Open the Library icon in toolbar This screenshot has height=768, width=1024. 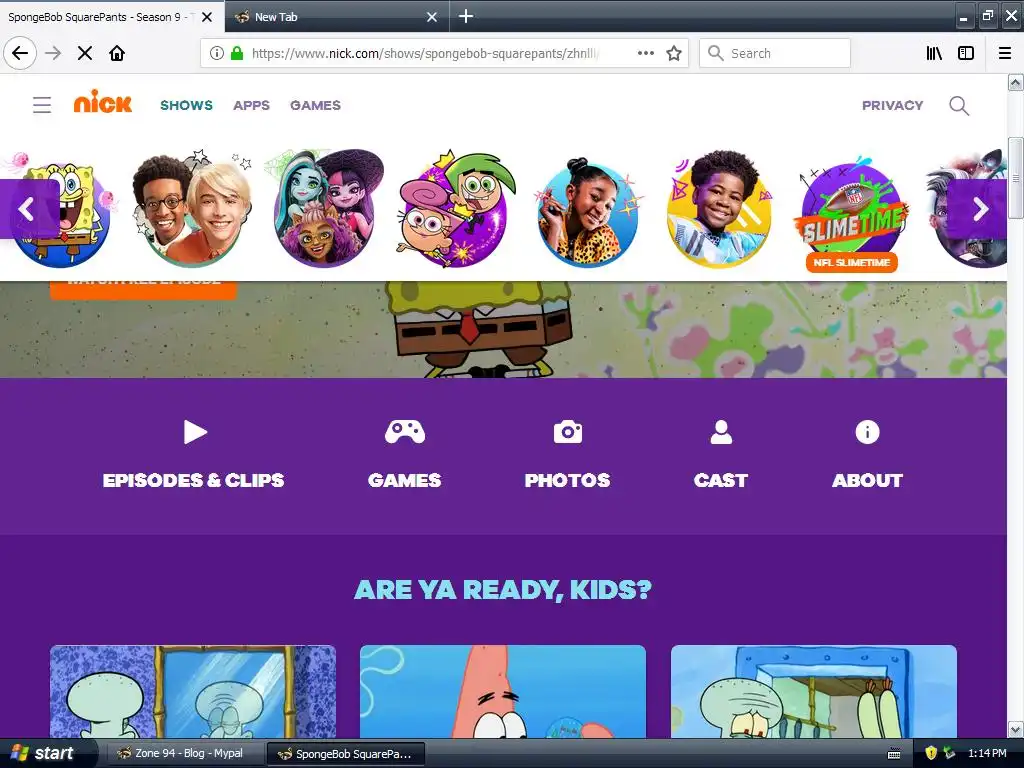coord(934,53)
